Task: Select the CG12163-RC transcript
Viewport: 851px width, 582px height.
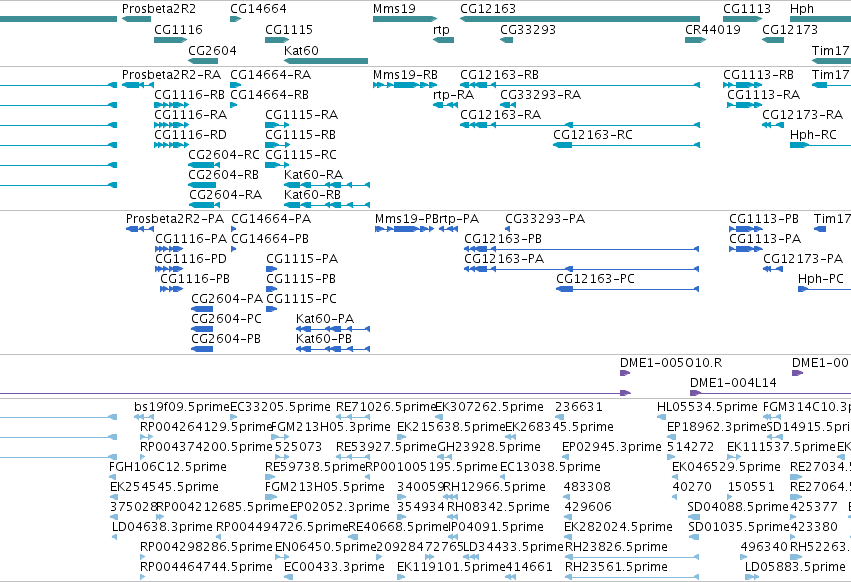Action: 626,145
